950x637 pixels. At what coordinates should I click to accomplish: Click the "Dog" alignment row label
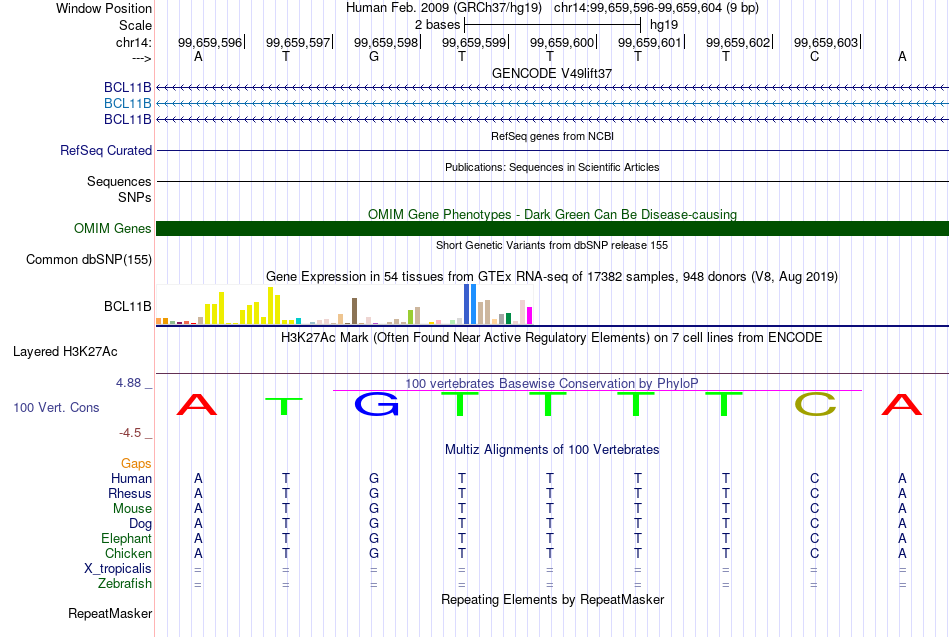coord(140,524)
